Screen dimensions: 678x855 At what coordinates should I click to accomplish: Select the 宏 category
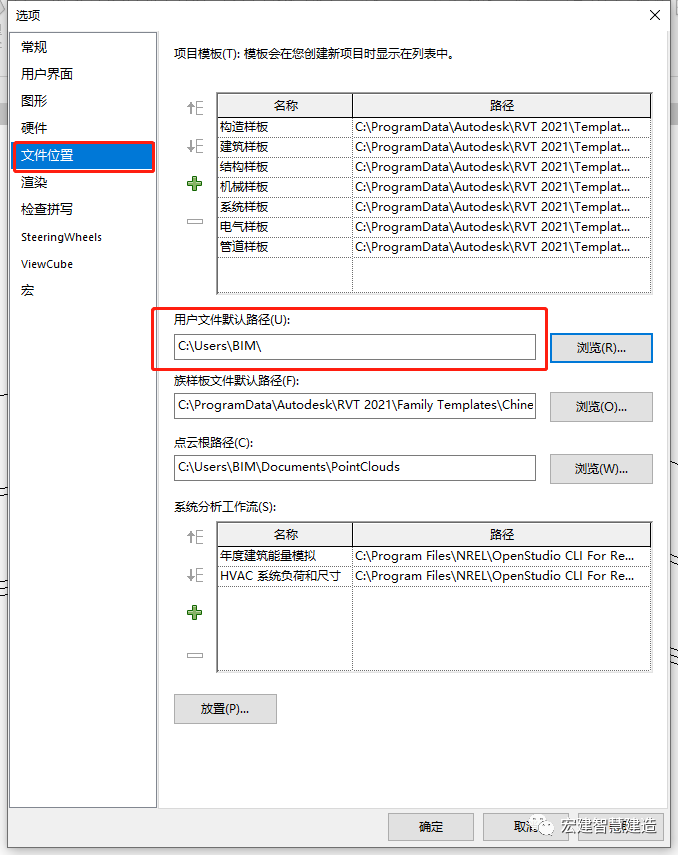click(27, 290)
